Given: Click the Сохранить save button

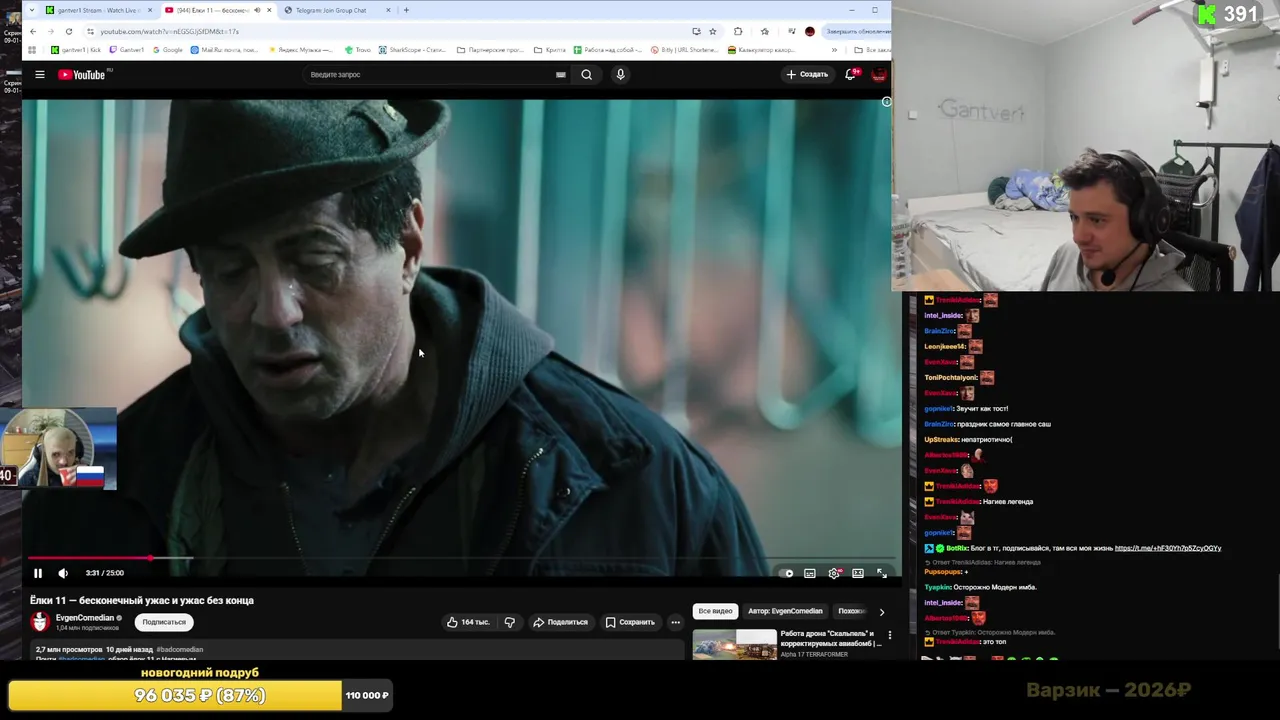Looking at the screenshot, I should pos(630,622).
